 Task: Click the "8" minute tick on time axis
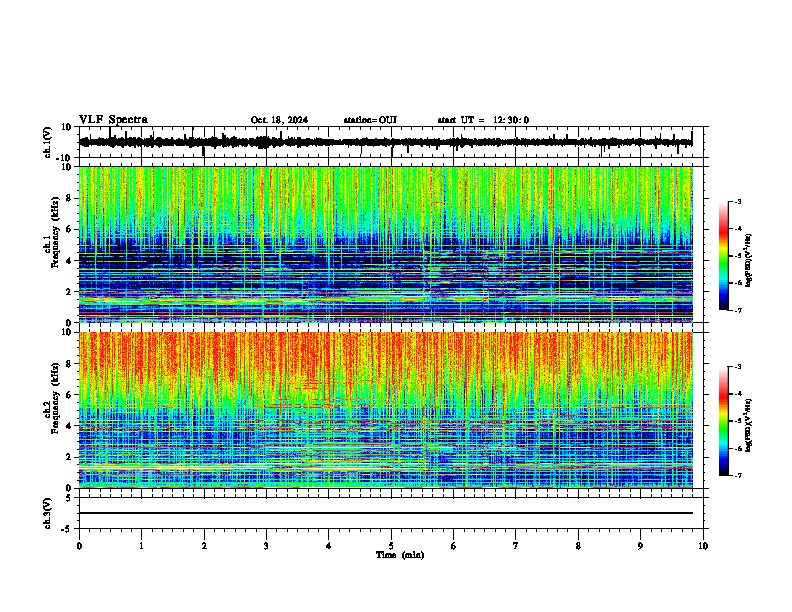click(578, 546)
